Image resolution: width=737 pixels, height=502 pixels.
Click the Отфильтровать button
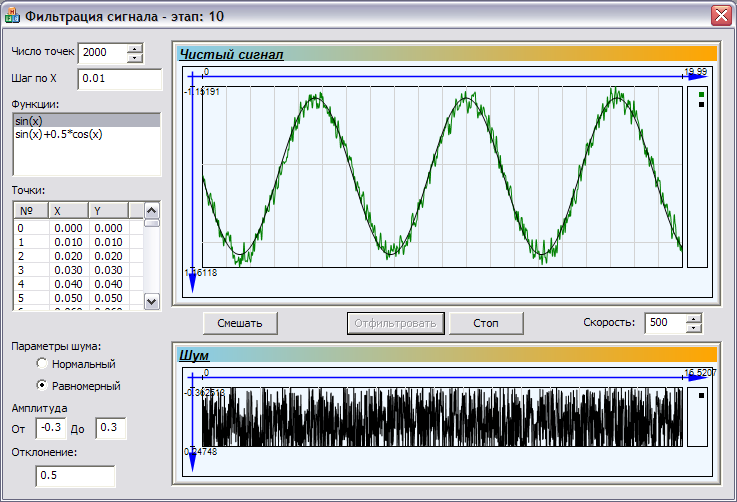[396, 323]
